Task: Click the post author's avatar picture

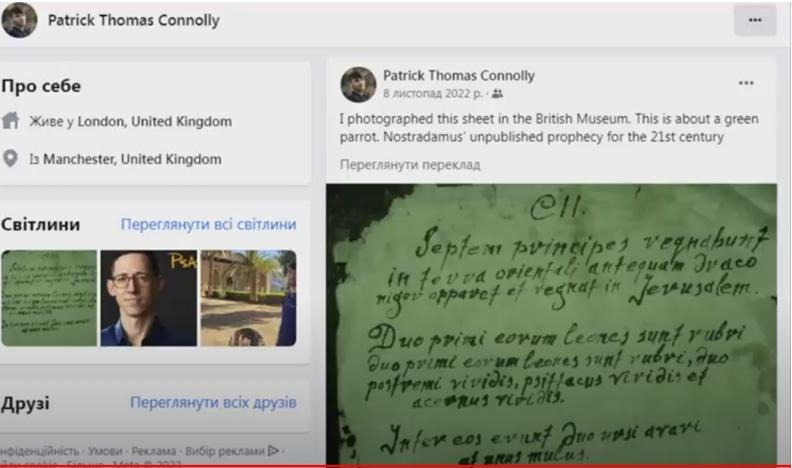Action: (x=358, y=84)
